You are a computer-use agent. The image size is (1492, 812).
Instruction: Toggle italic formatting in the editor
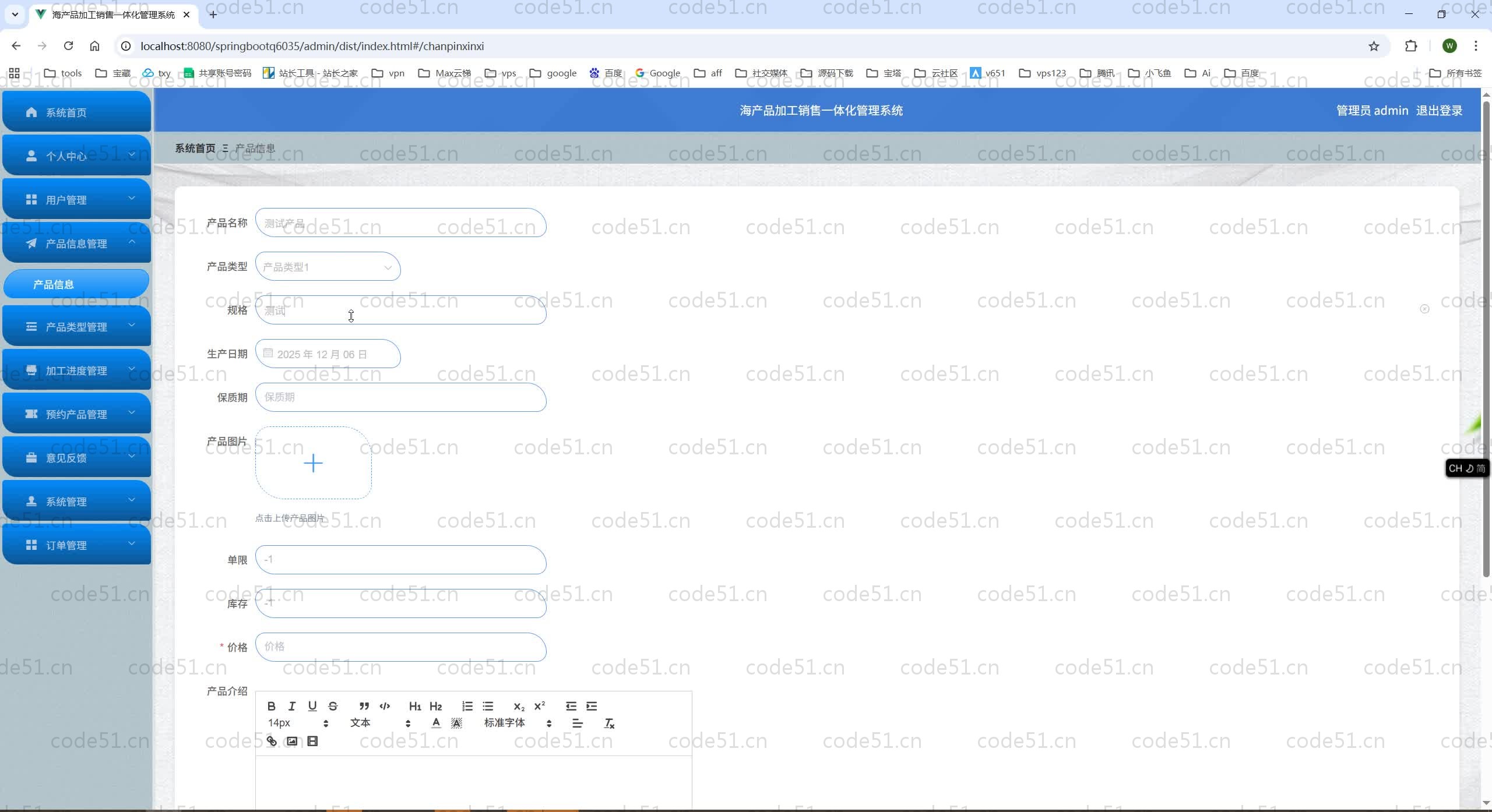pyautogui.click(x=292, y=706)
